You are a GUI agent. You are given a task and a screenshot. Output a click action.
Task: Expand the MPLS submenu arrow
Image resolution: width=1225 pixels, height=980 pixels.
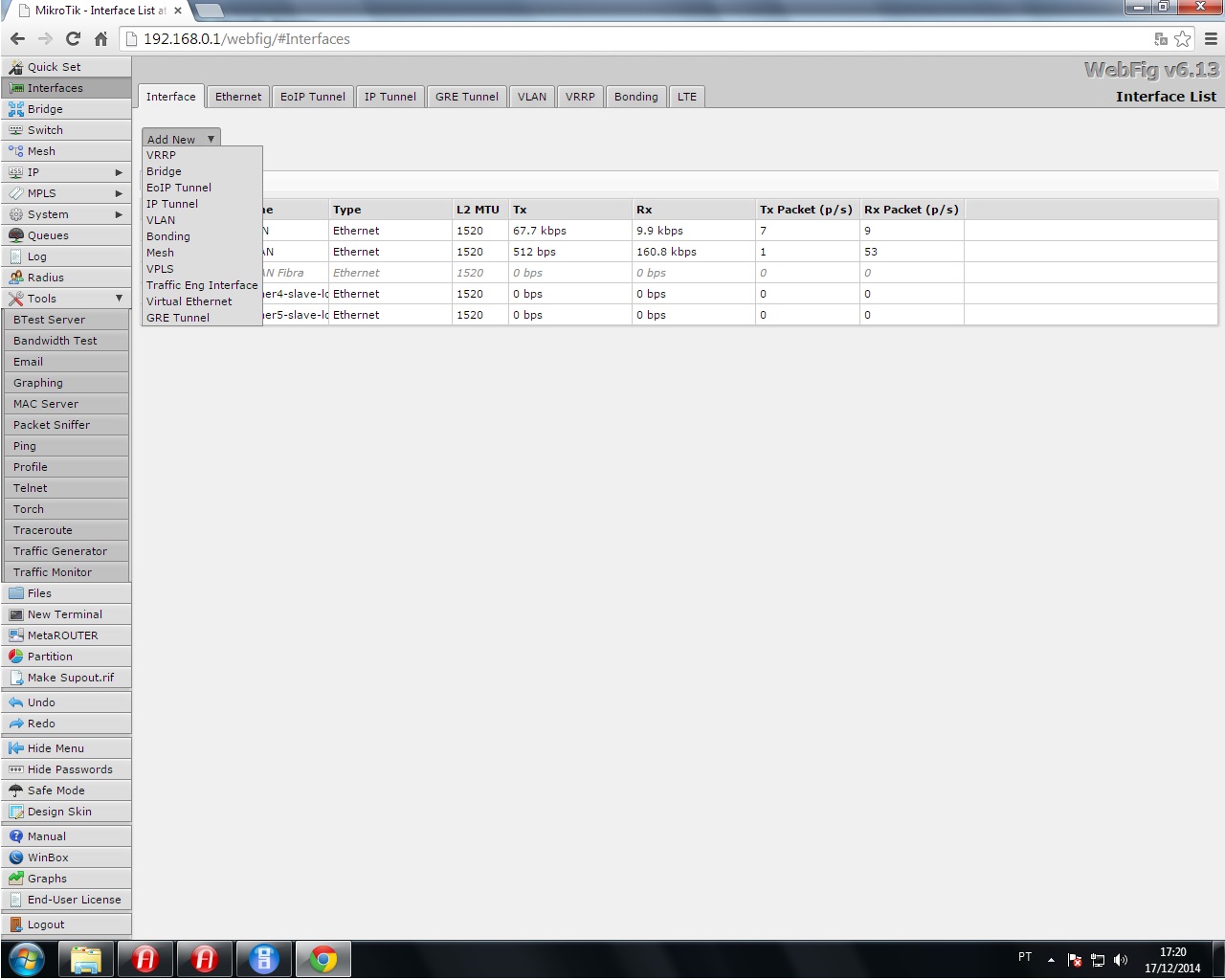(119, 193)
